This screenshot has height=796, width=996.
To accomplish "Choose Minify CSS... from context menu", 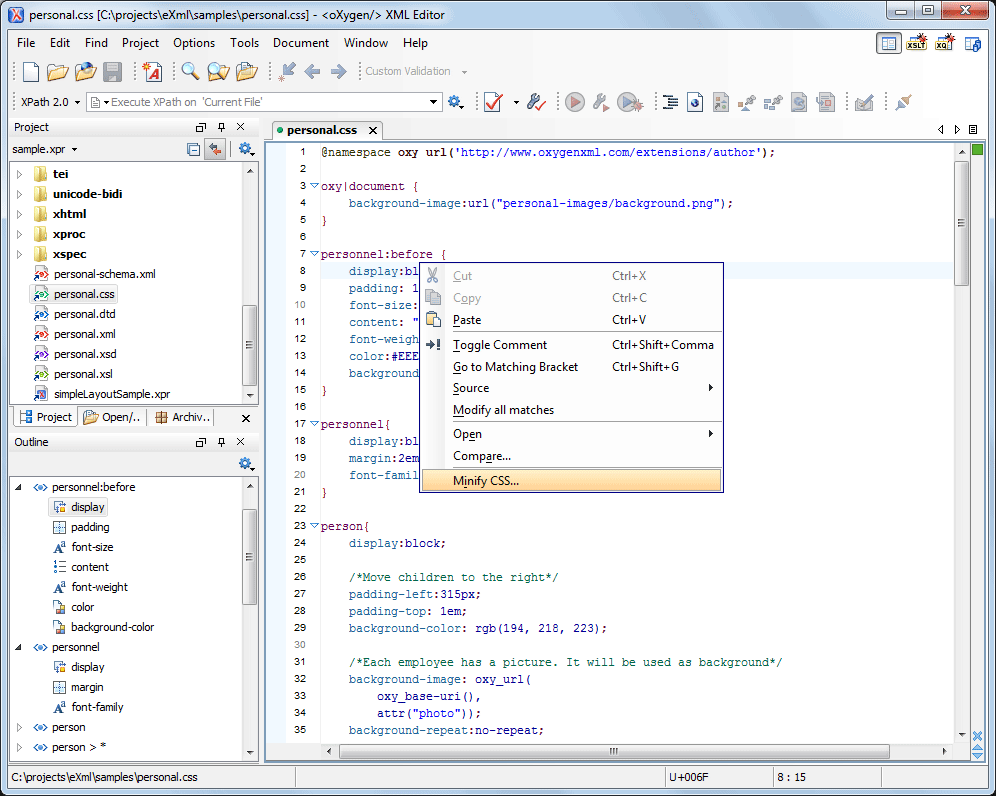I will point(571,480).
